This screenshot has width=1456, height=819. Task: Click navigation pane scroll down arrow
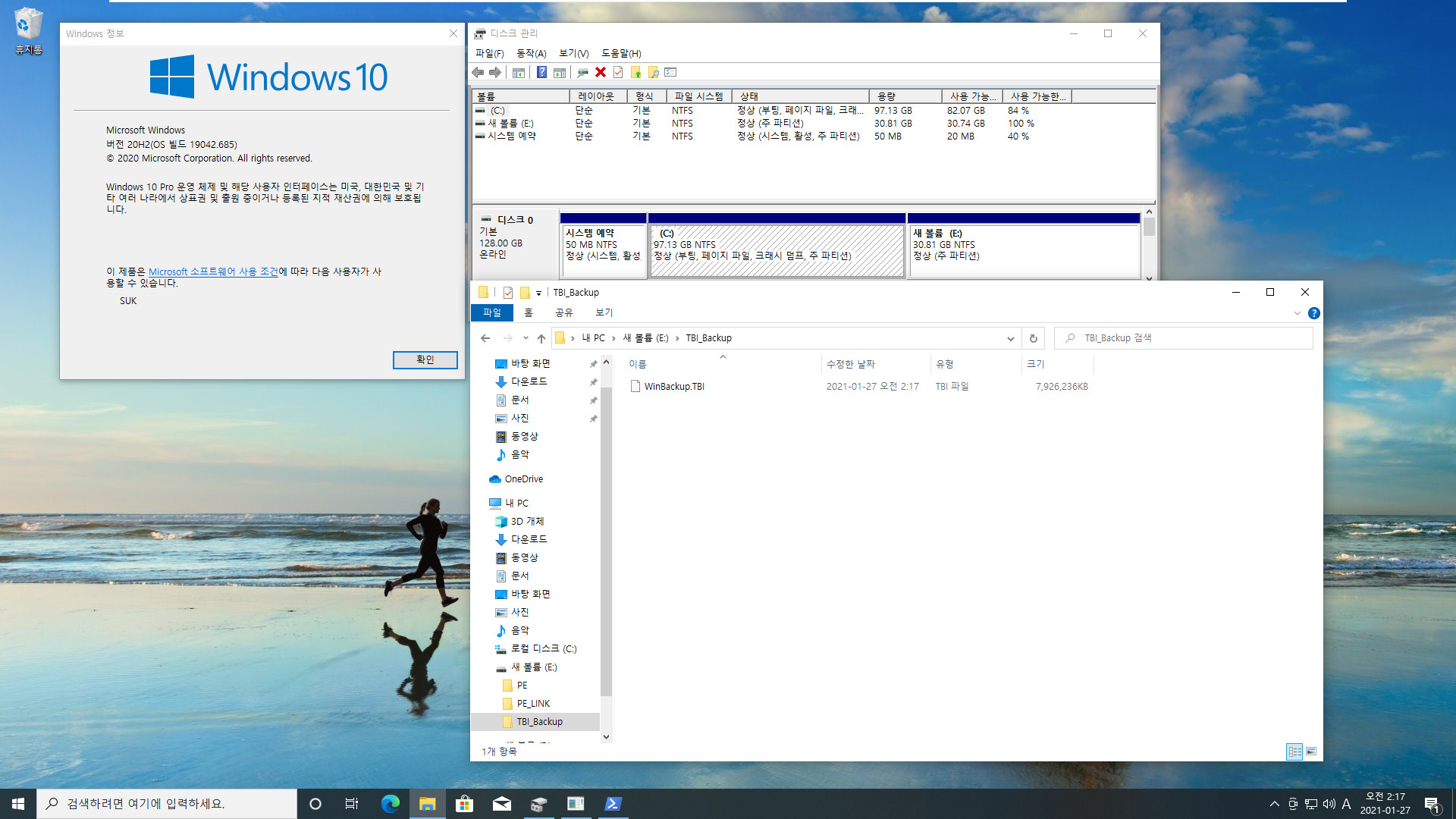pyautogui.click(x=606, y=736)
